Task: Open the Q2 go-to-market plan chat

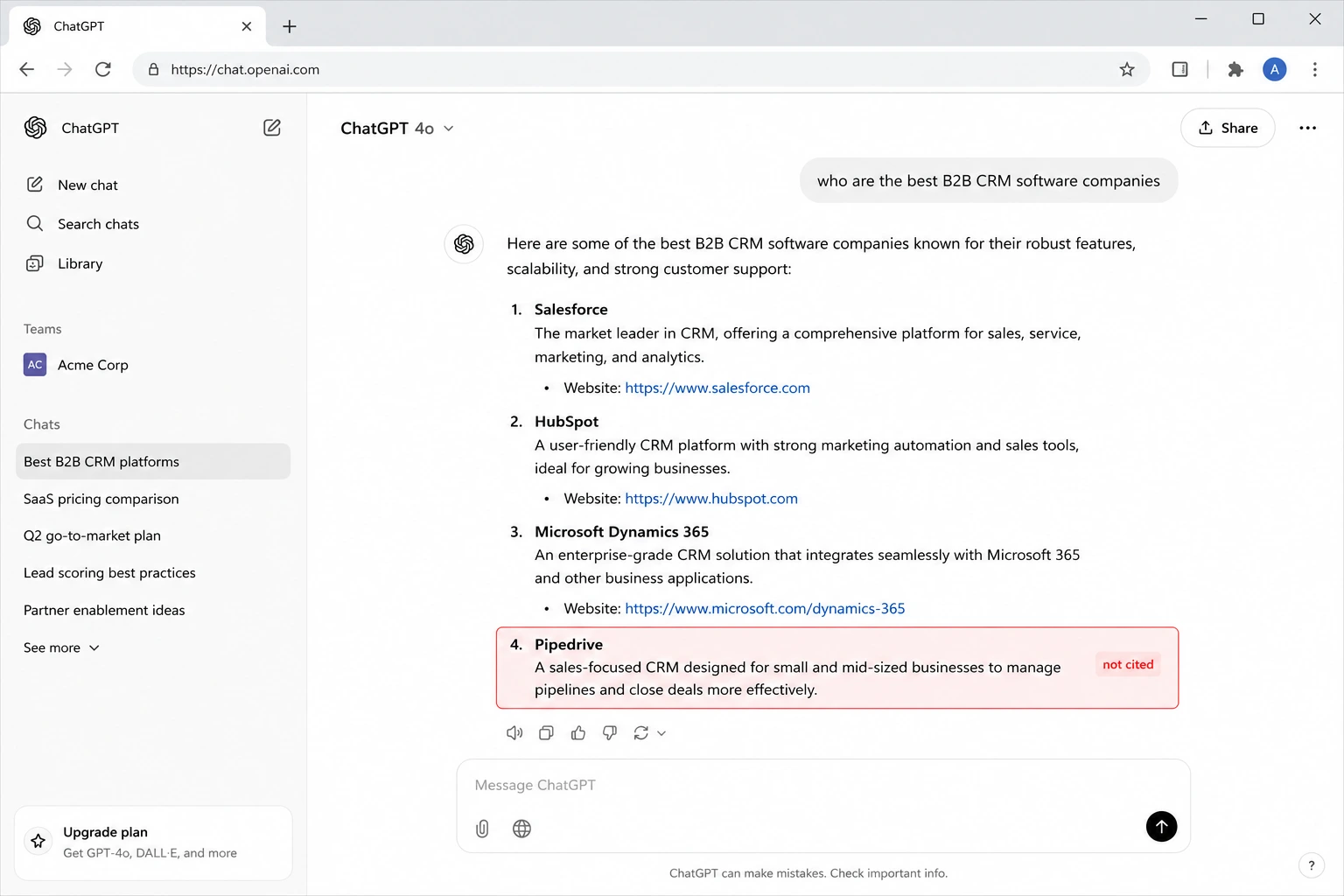Action: pyautogui.click(x=93, y=535)
